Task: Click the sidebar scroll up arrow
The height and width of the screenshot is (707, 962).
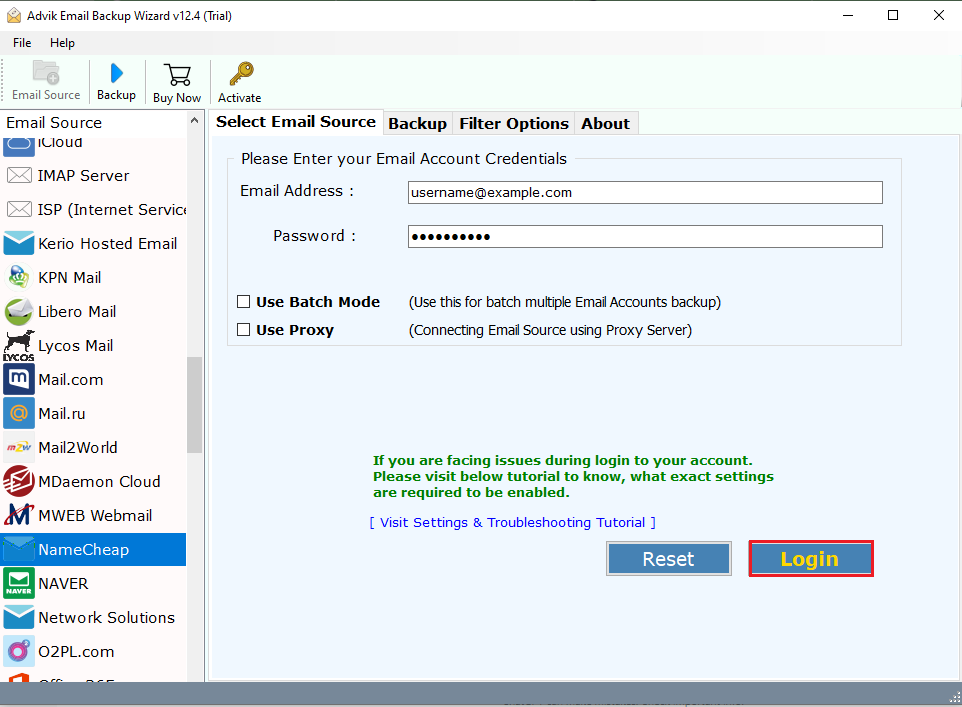Action: [194, 121]
